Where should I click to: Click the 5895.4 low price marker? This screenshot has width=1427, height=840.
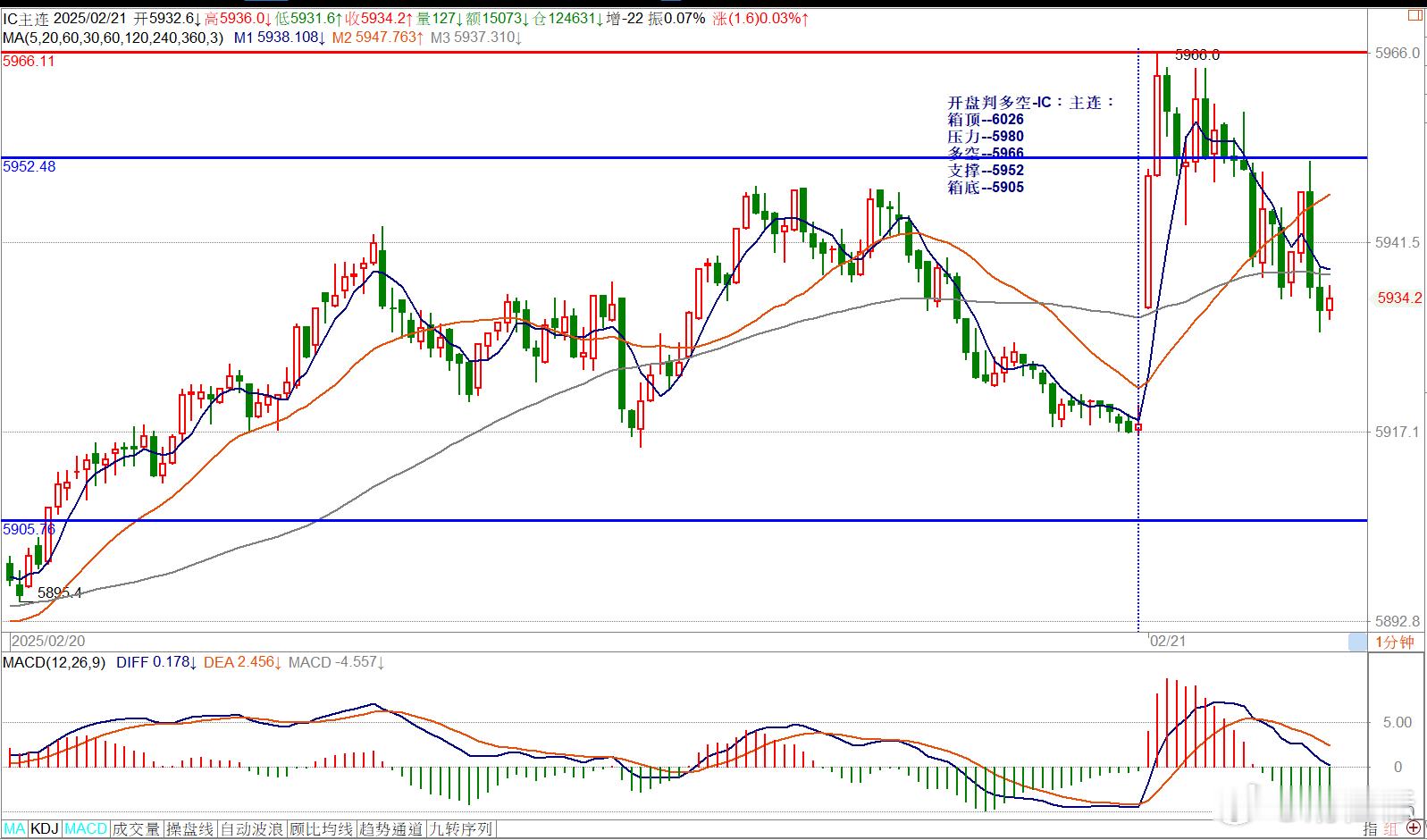59,592
